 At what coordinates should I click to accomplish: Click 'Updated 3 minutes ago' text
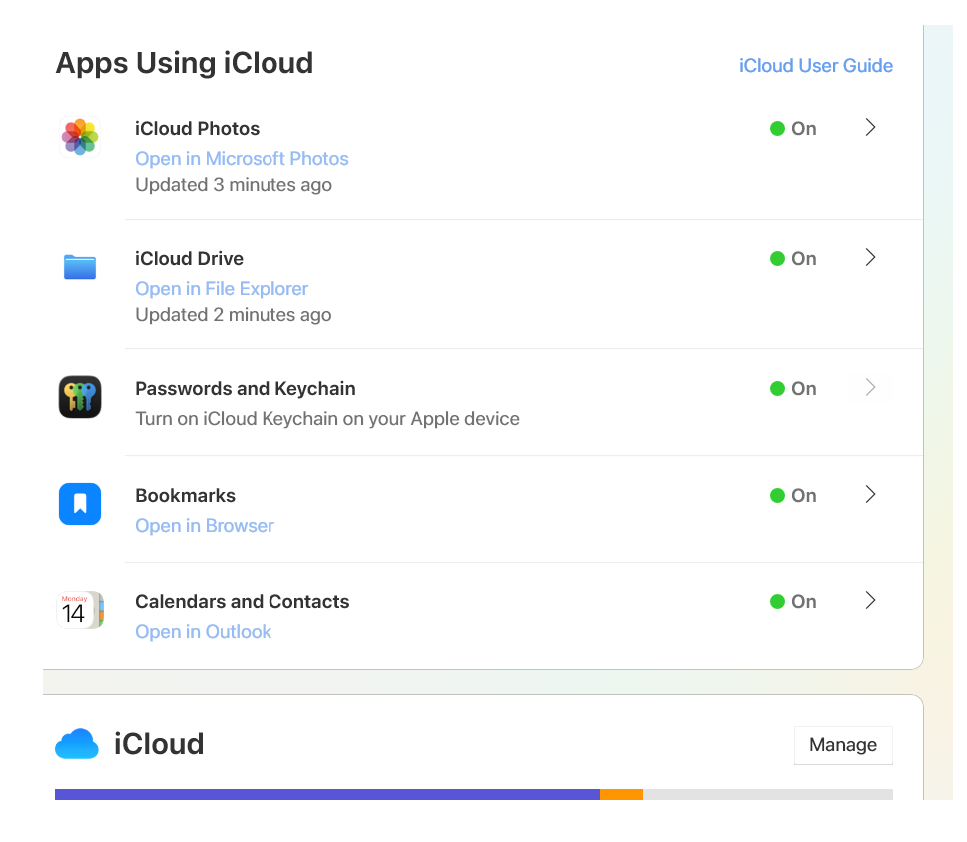[234, 185]
